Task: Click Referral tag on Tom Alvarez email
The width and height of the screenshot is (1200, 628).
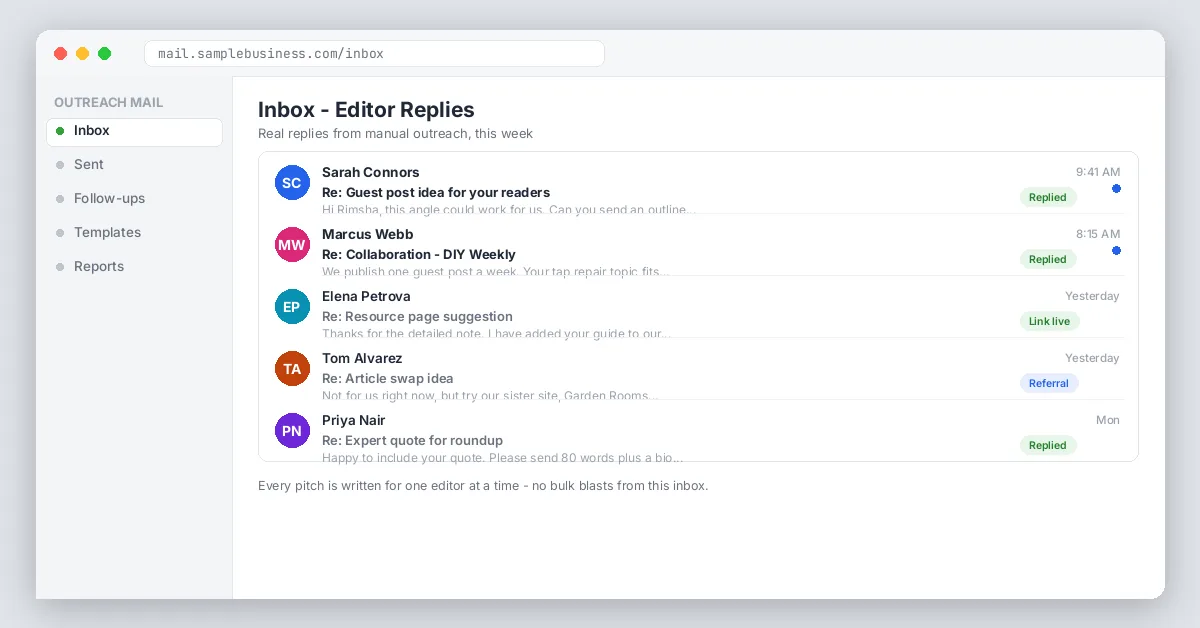Action: (1049, 383)
